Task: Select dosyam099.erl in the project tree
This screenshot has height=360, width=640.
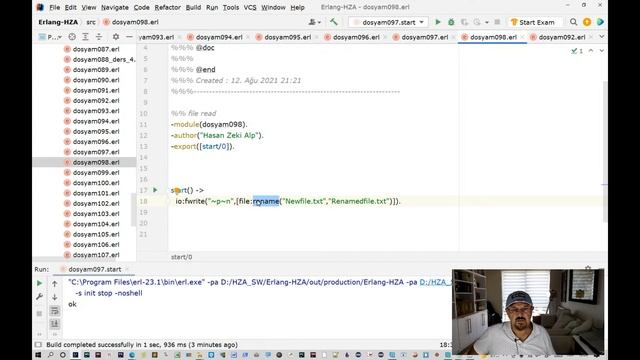Action: (96, 172)
